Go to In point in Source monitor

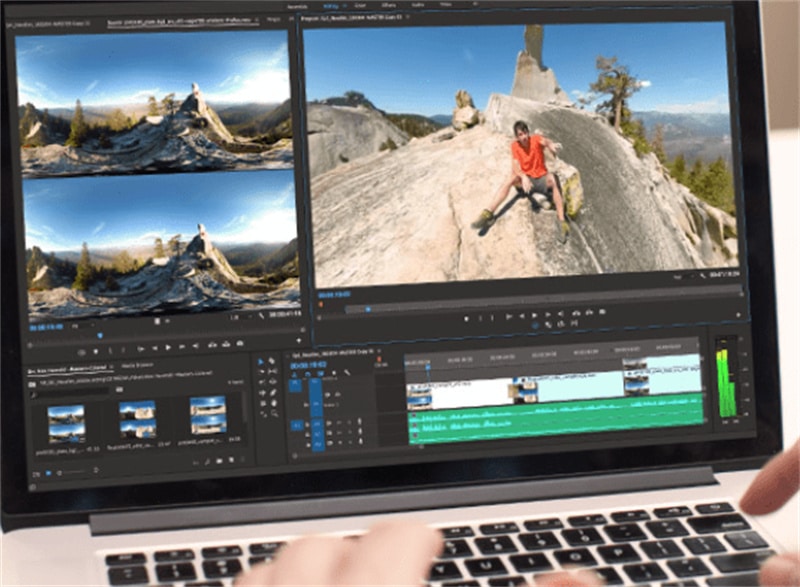141,349
